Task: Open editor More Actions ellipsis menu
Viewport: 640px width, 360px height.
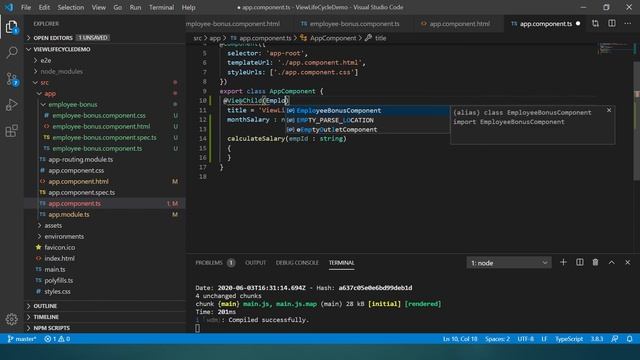Action: click(x=628, y=24)
